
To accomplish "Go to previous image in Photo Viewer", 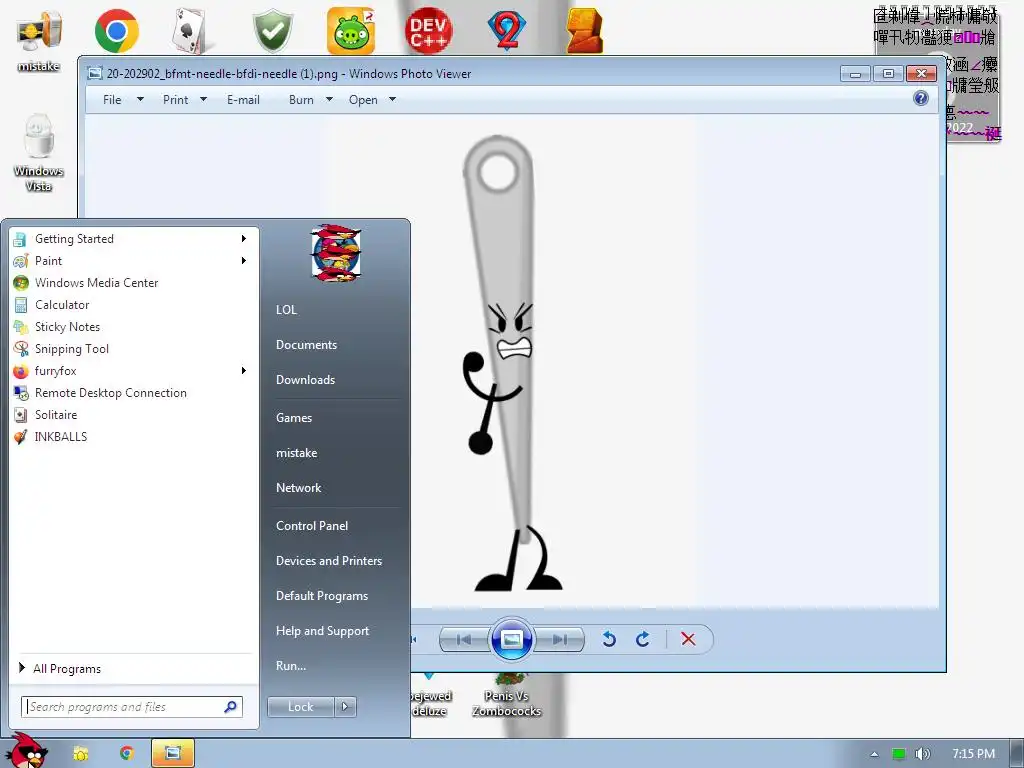I will [464, 639].
